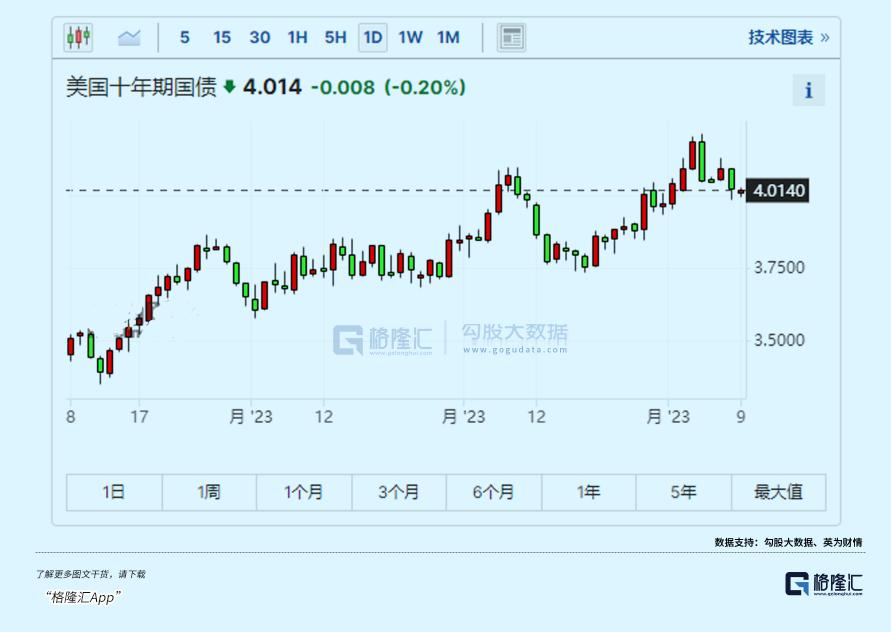Click the 3.7500 axis value
Viewport: 891px width, 632px height.
pos(779,268)
